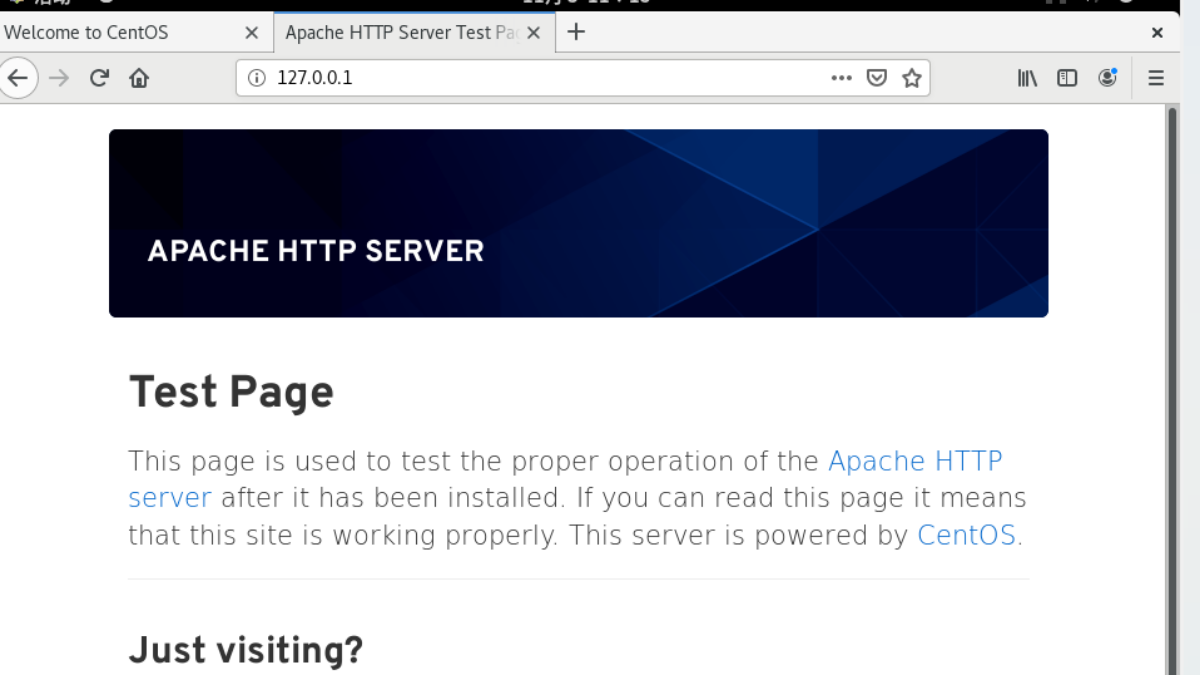This screenshot has width=1200, height=675.
Task: Close the Apache HTTP Server Test Page tab
Action: click(x=534, y=33)
